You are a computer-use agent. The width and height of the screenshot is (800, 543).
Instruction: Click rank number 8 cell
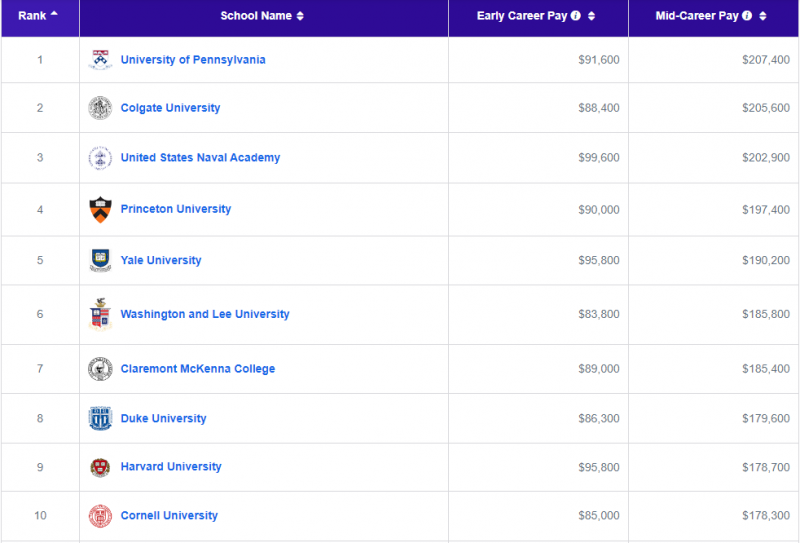click(40, 418)
